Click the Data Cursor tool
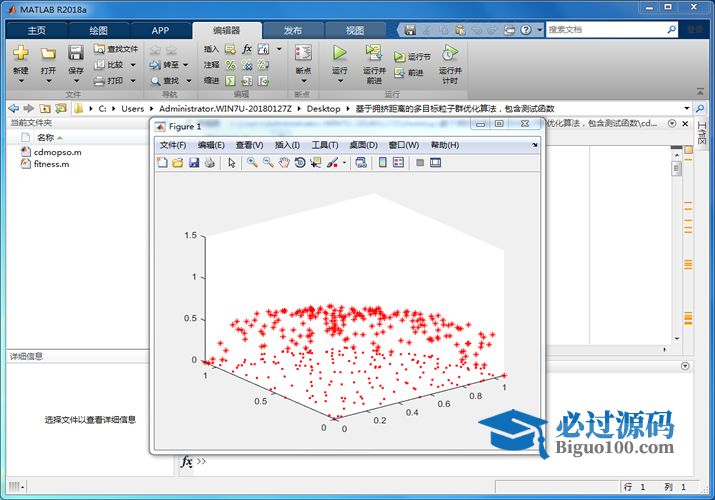715x500 pixels. [x=316, y=163]
